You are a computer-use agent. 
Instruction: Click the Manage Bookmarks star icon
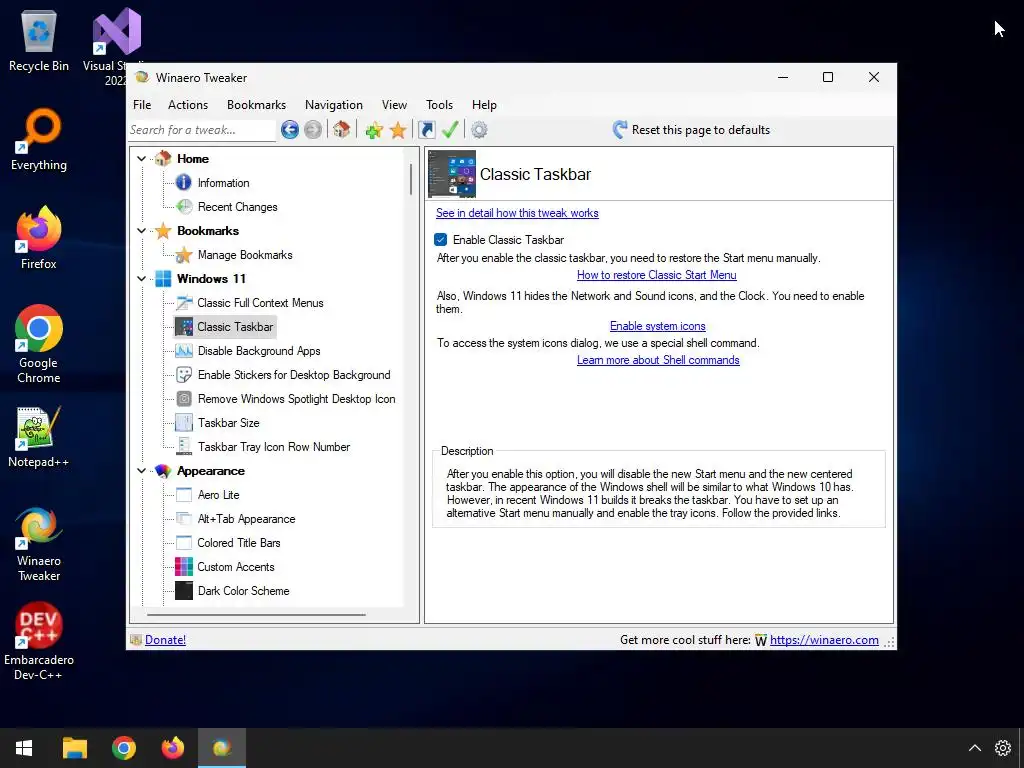pos(184,255)
